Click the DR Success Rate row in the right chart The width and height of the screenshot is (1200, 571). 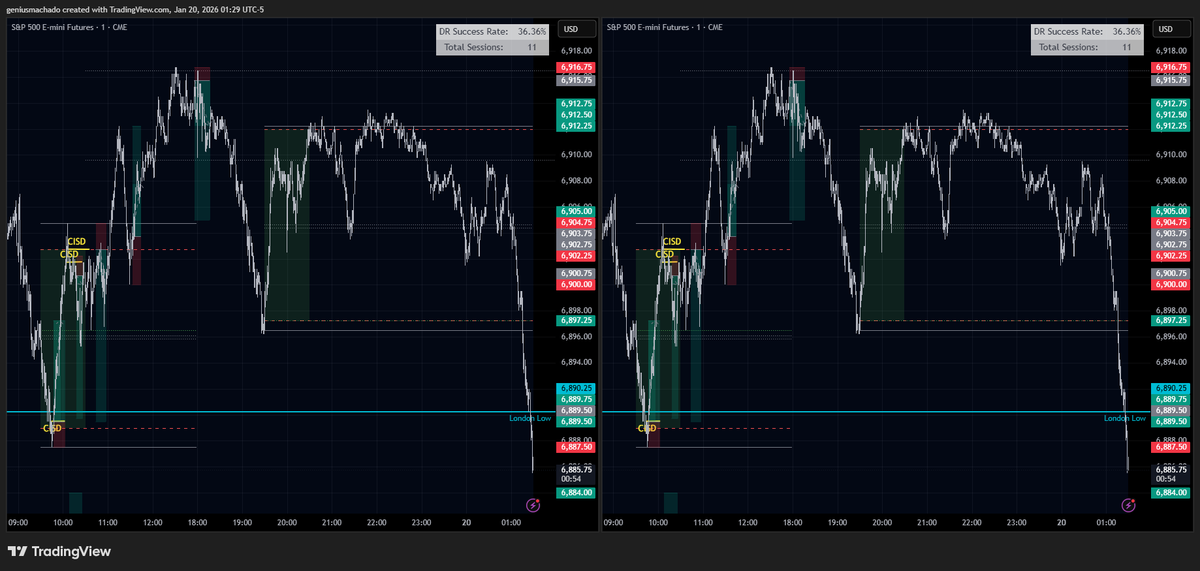[x=1089, y=32]
